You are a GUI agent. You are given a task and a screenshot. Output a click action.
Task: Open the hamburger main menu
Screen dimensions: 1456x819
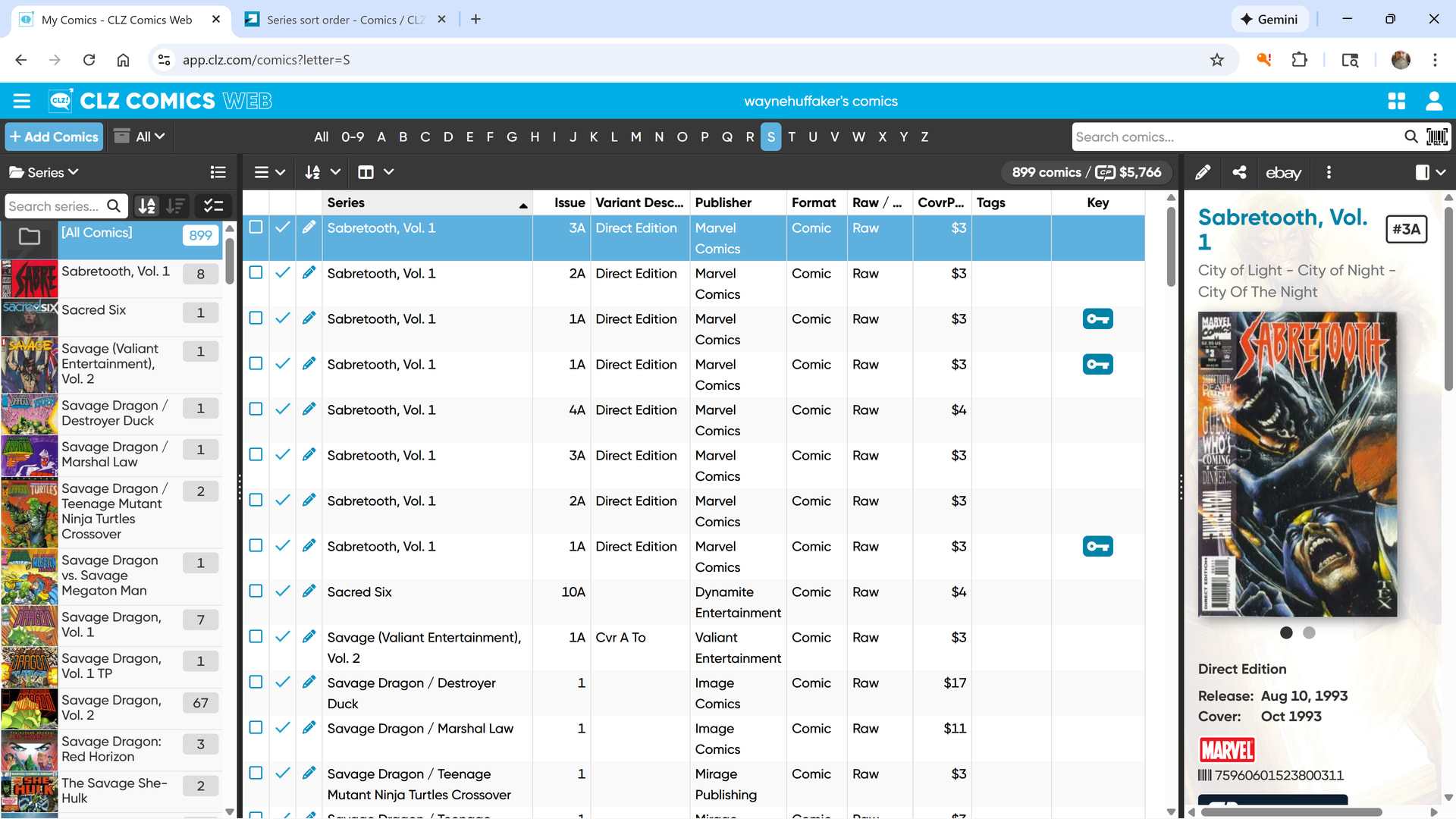[x=22, y=101]
